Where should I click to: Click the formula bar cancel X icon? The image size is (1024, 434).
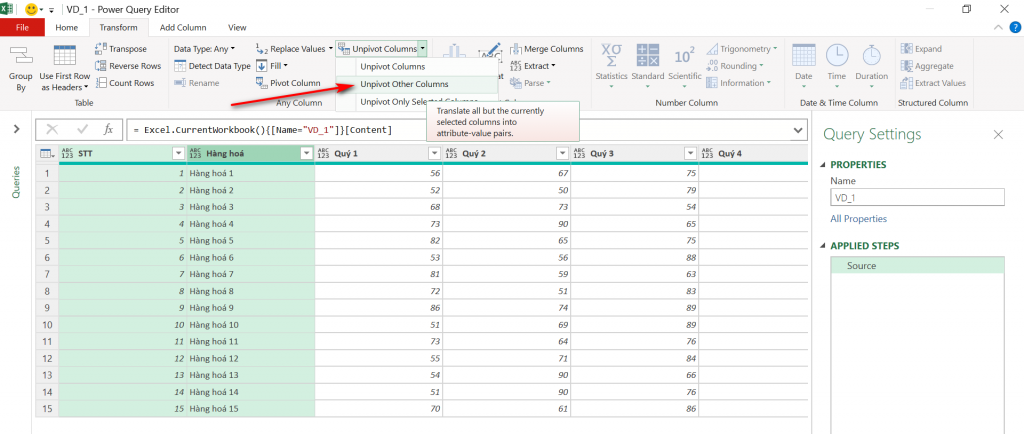coord(52,130)
